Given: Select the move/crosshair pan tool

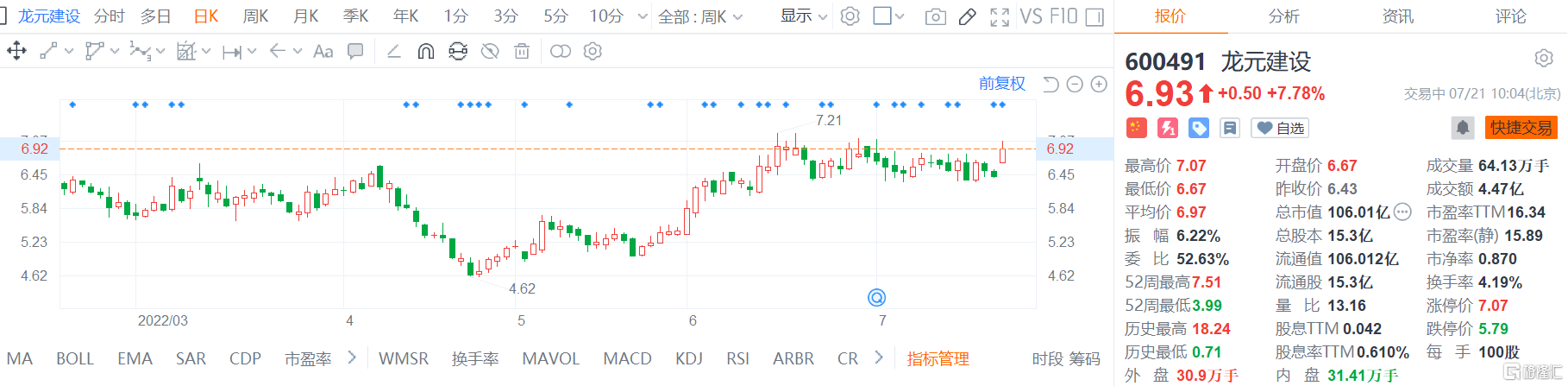Looking at the screenshot, I should (x=16, y=52).
